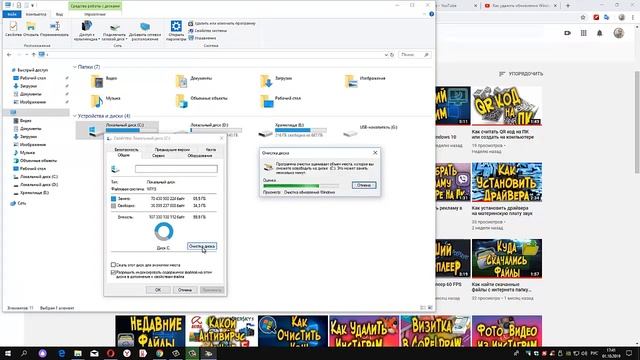Click the taskbar search magnifier
This screenshot has width=640, height=360.
click(24, 353)
